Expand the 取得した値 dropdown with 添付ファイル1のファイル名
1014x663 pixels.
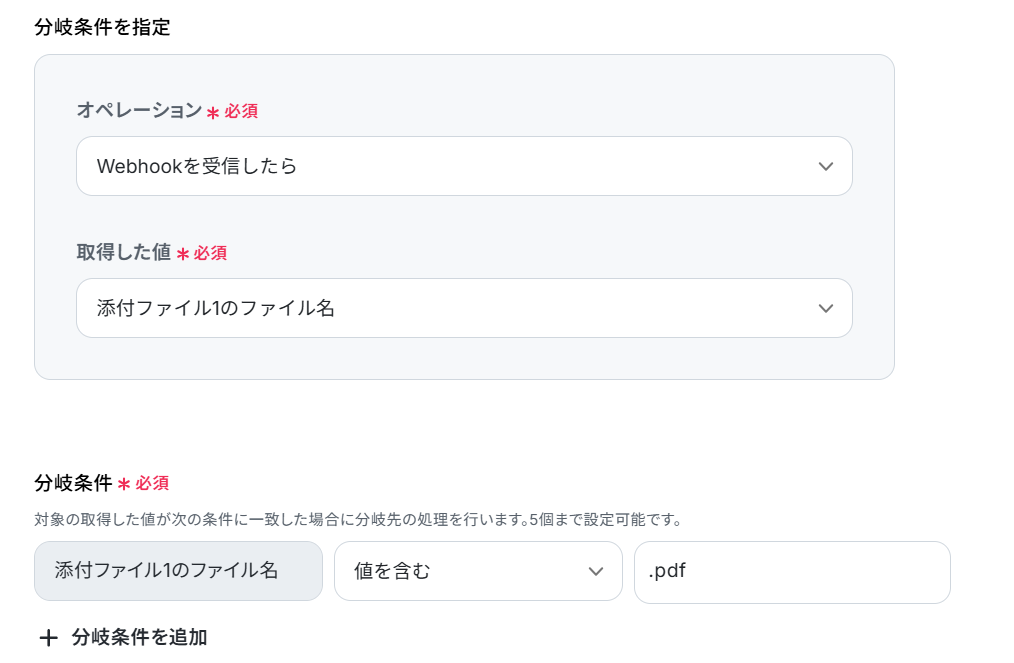coord(464,308)
